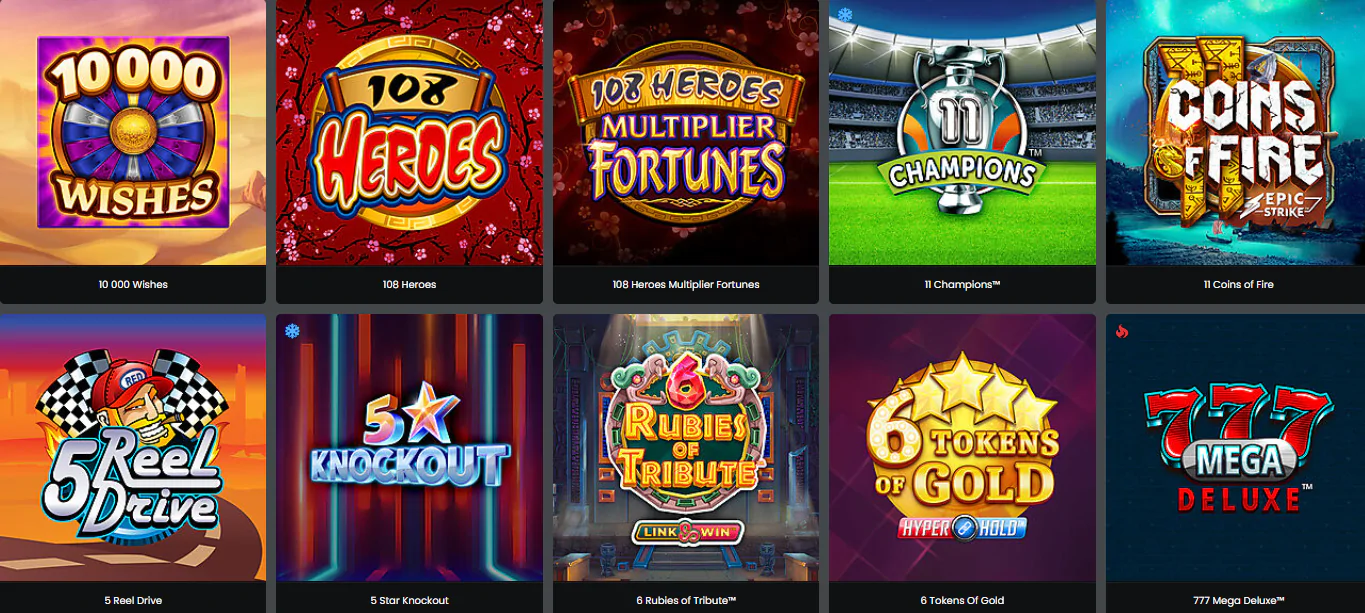Viewport: 1365px width, 613px height.
Task: Launch 6 Rubies of Tribute game artwork
Action: click(x=686, y=448)
